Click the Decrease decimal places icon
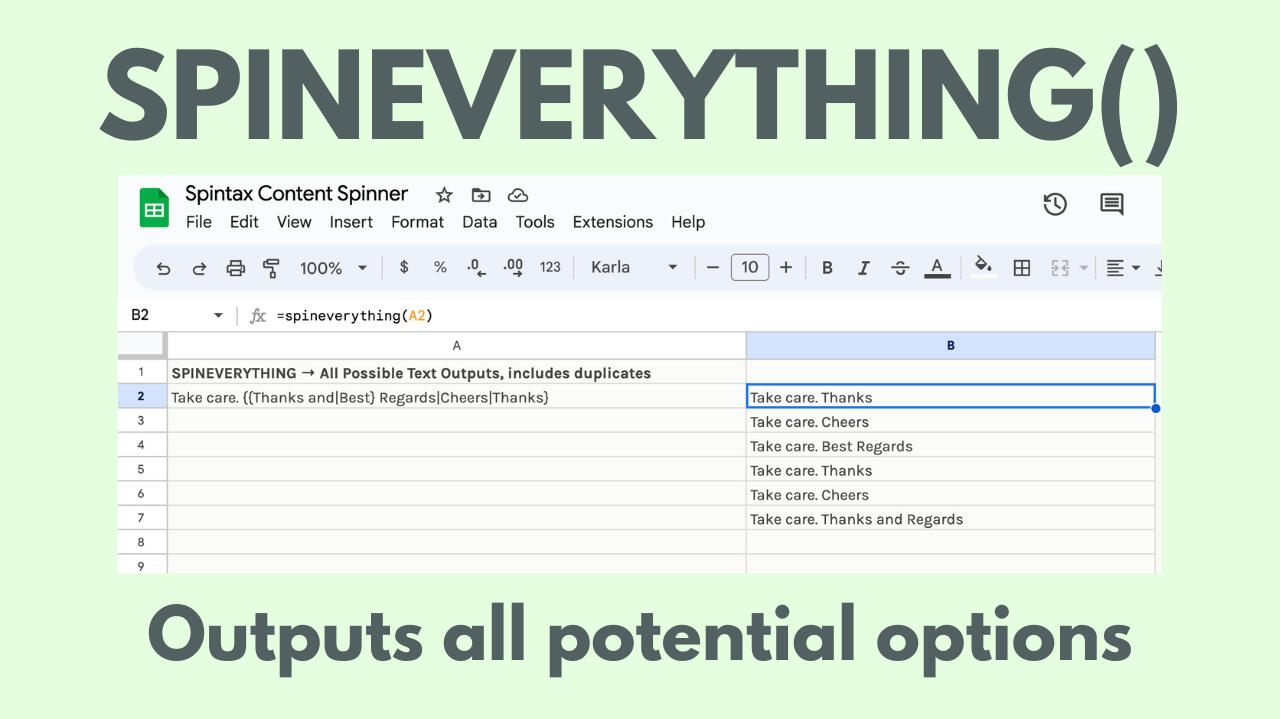 (x=475, y=267)
